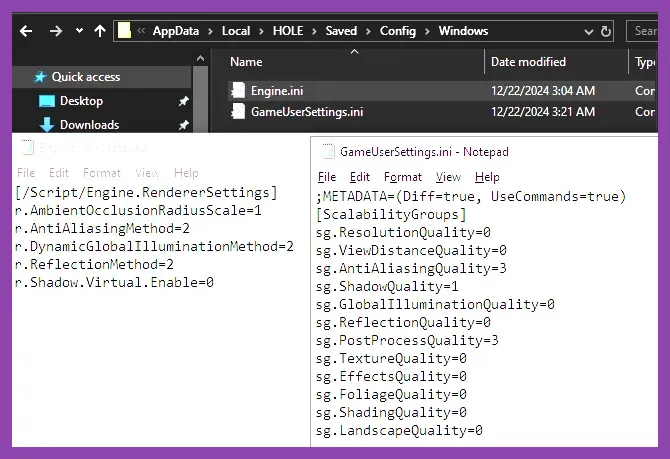
Task: Click the Quick access star icon
Action: [40, 77]
